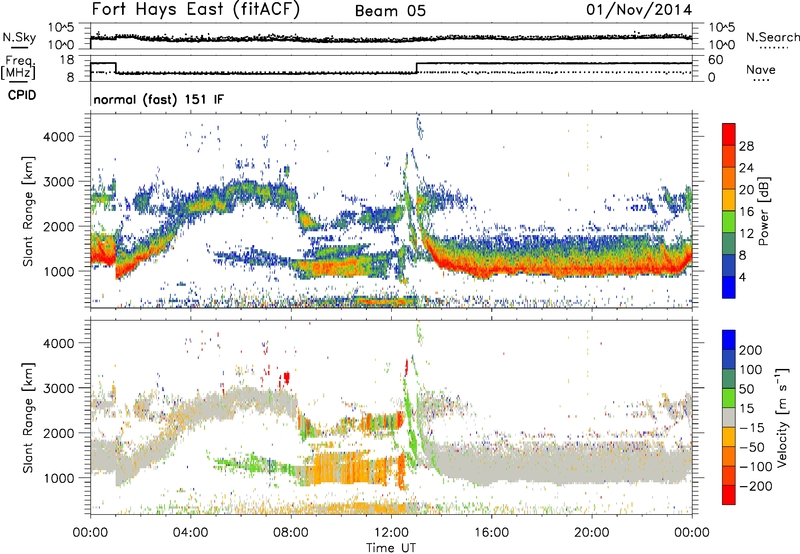This screenshot has height=554, width=800.
Task: Select the '08:00' time tick label
Action: pyautogui.click(x=291, y=533)
